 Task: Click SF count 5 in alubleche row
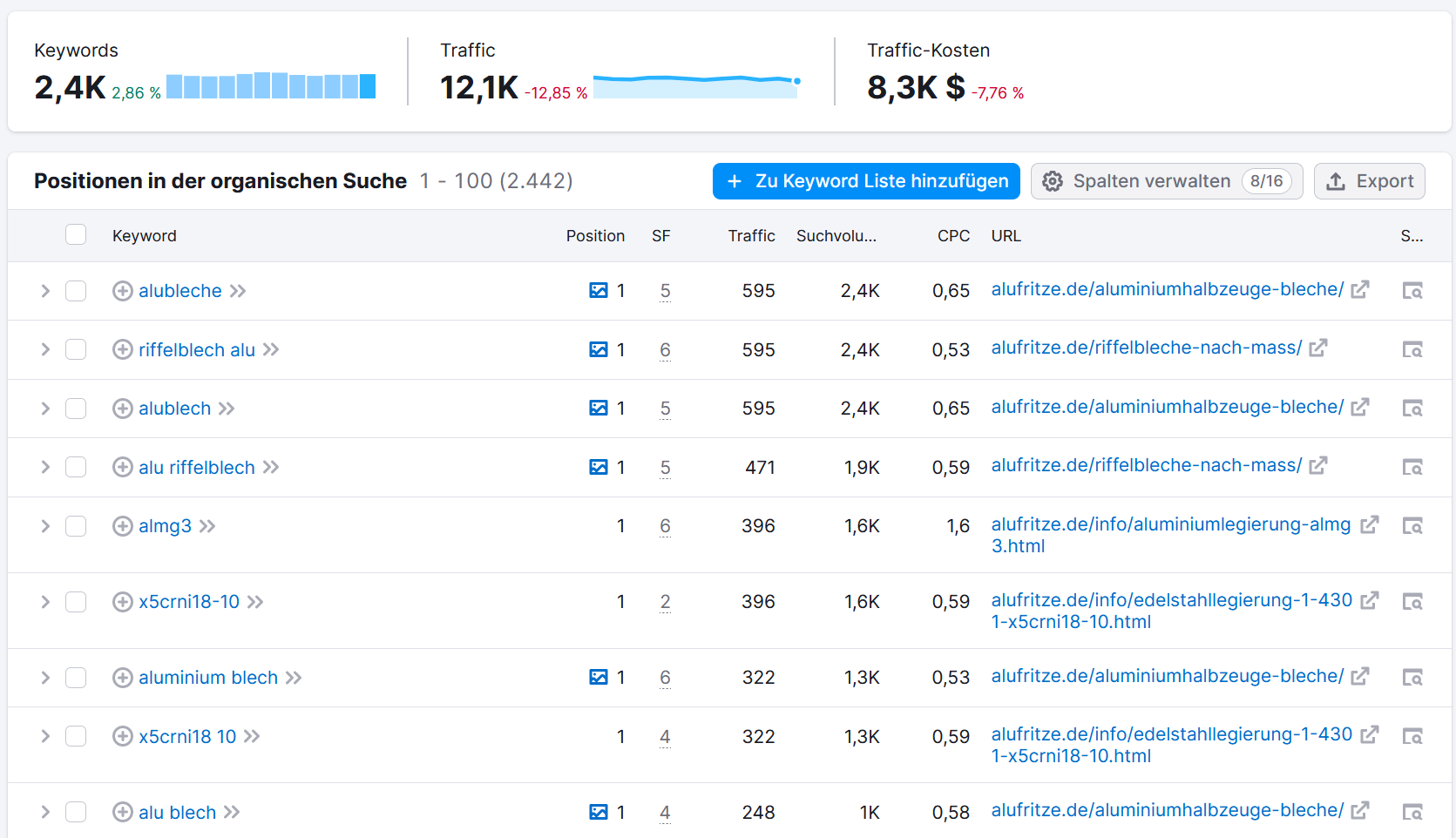pyautogui.click(x=665, y=291)
